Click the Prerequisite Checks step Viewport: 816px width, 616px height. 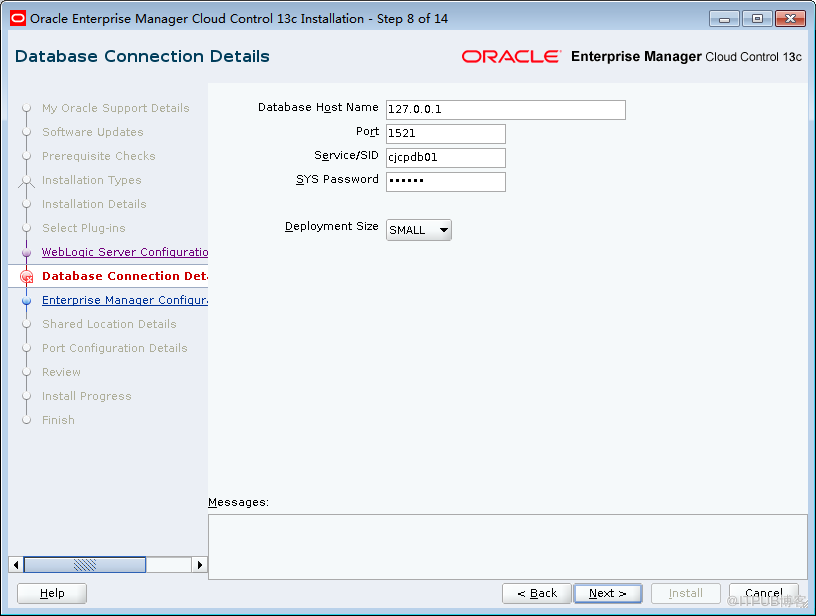98,156
